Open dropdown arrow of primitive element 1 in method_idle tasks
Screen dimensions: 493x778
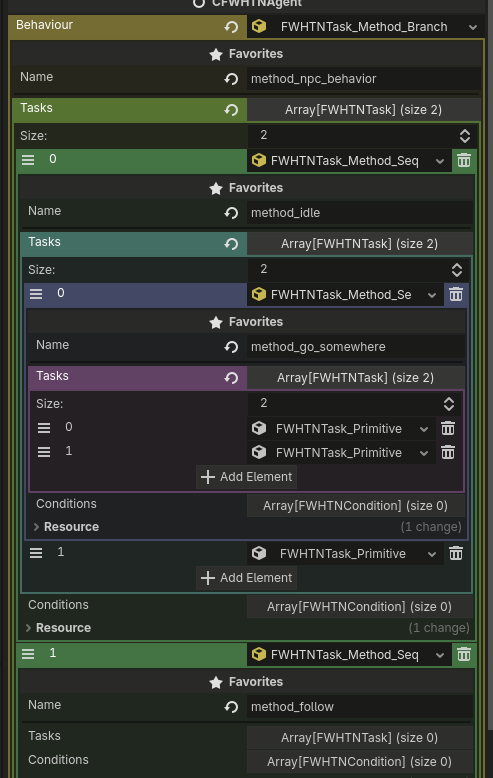point(431,554)
